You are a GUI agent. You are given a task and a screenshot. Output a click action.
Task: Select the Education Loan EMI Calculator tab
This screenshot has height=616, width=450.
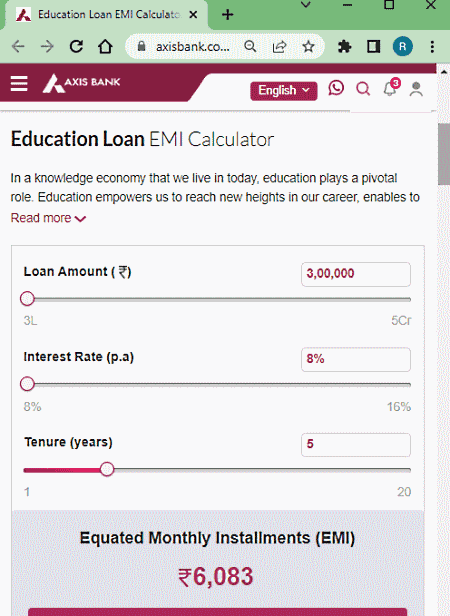106,15
